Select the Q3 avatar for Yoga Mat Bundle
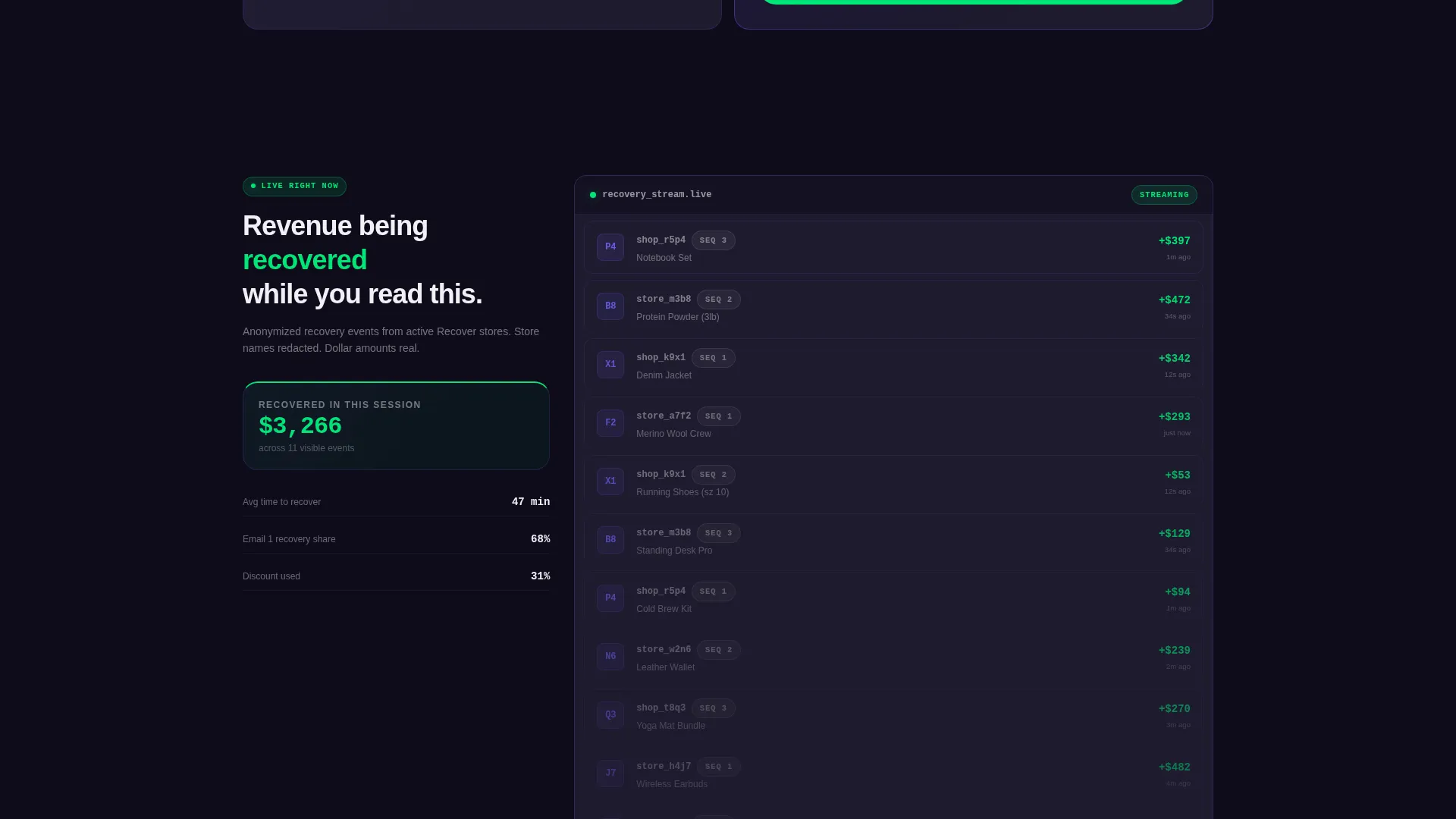This screenshot has height=819, width=1456. pos(610,715)
